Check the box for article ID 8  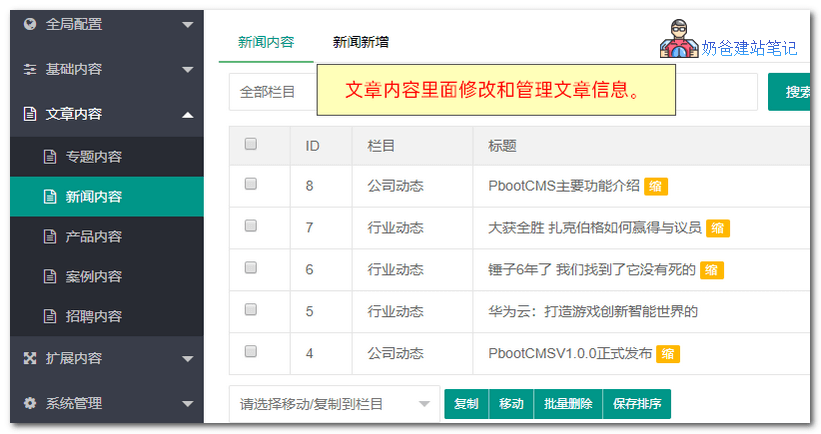pos(251,184)
